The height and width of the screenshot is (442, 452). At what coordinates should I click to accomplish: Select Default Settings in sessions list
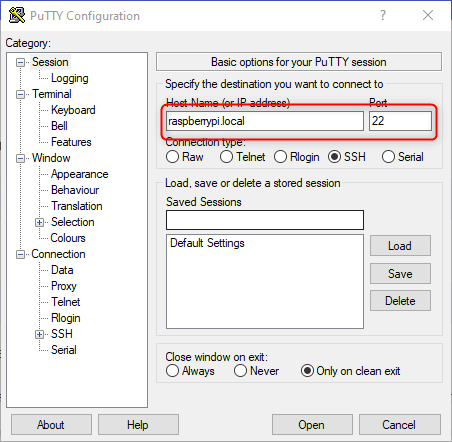pos(207,243)
